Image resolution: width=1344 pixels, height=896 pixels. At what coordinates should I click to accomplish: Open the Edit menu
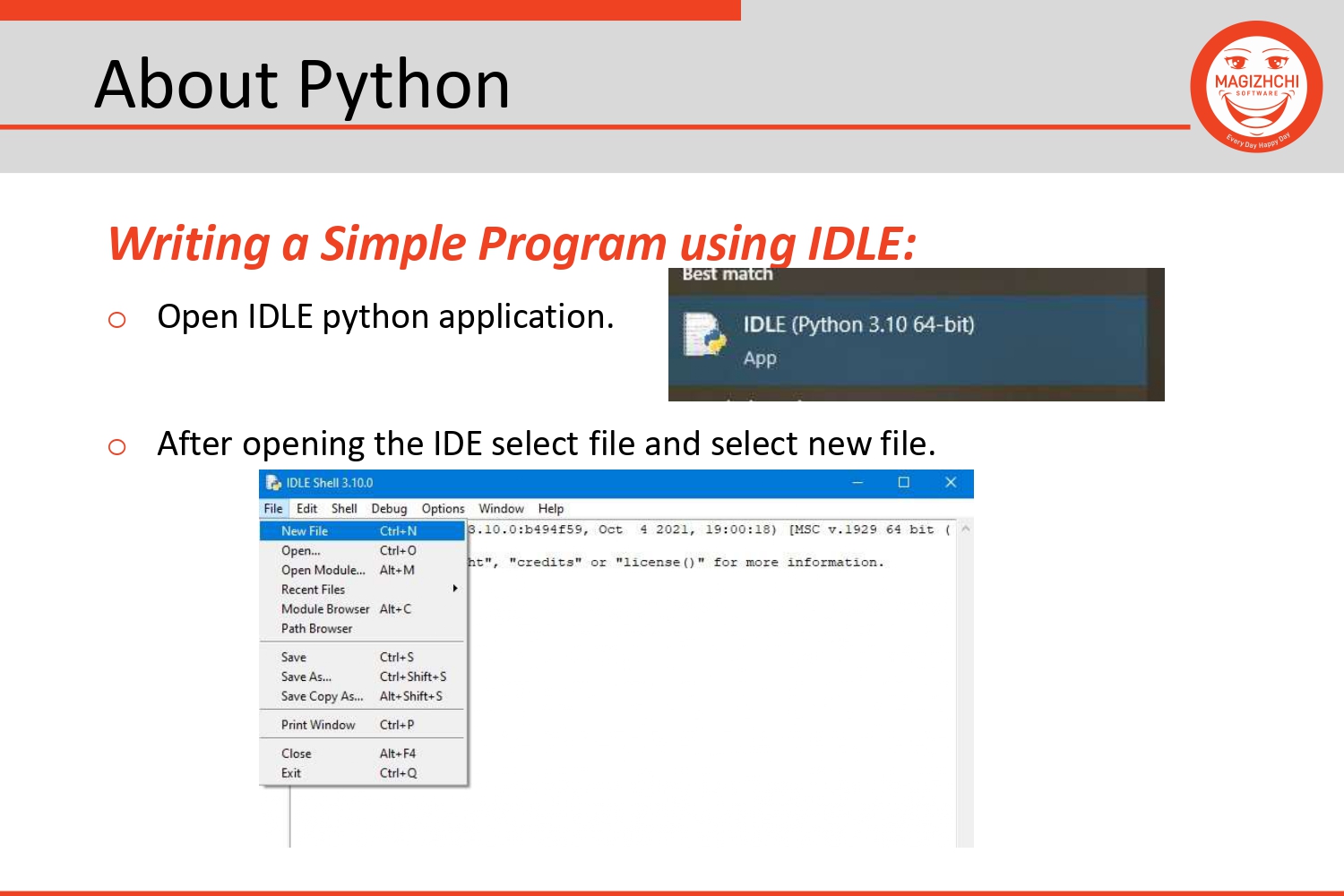tap(306, 508)
